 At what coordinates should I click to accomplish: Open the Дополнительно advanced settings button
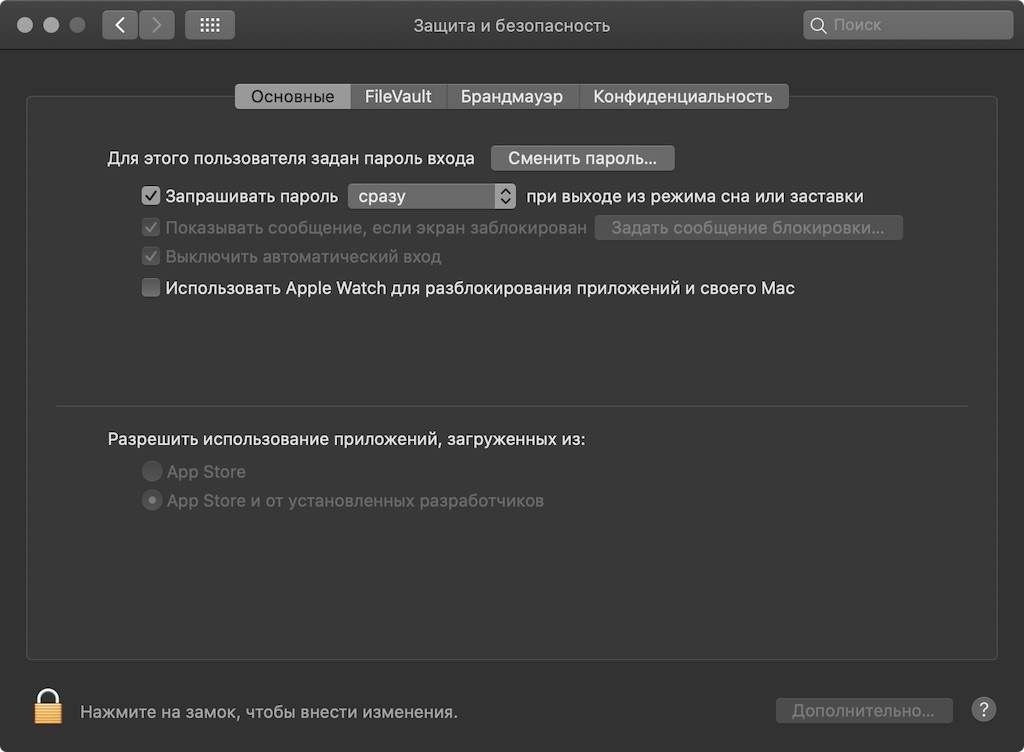(864, 710)
